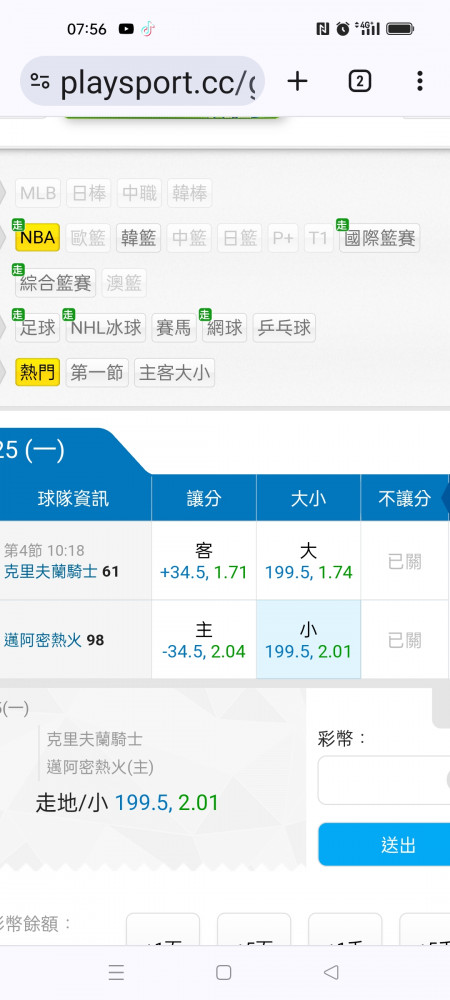Choose the 國際籃賽 category
Screen dimensions: 450x1000
[379, 238]
